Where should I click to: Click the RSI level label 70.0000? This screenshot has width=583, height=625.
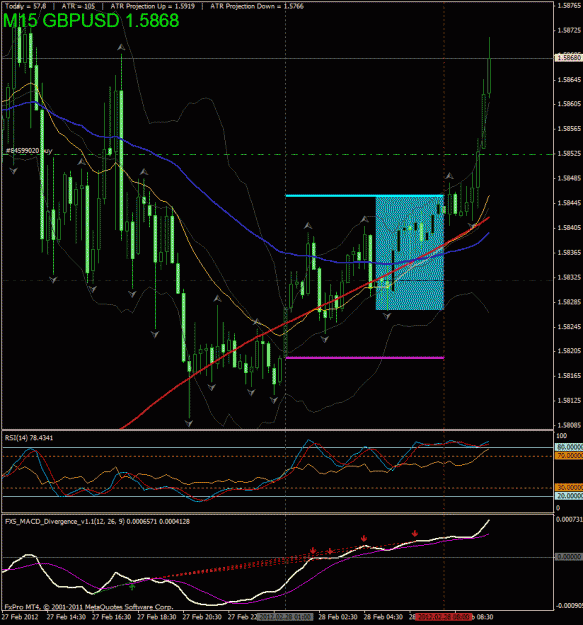point(569,456)
